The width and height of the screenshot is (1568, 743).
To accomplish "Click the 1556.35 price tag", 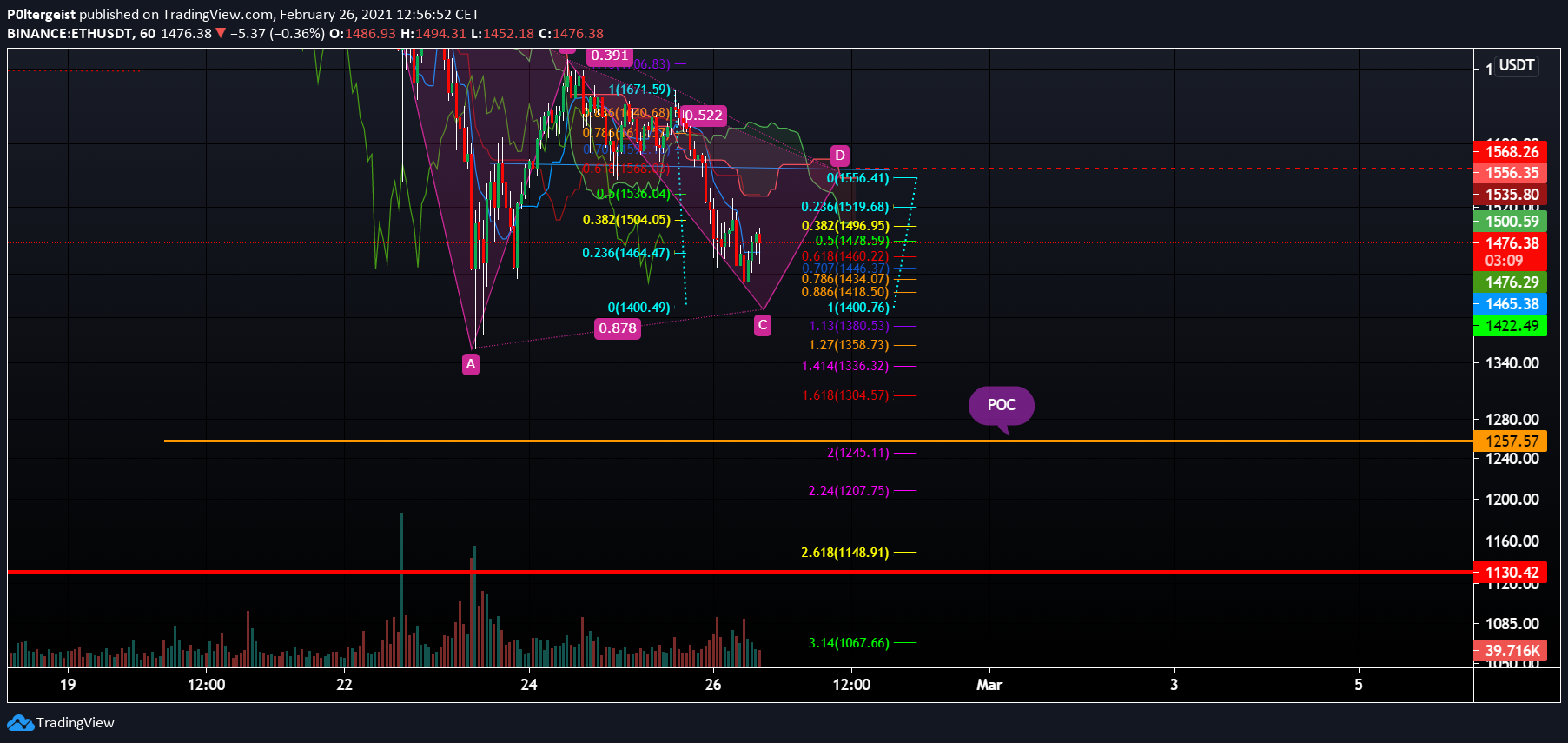I will click(1511, 173).
